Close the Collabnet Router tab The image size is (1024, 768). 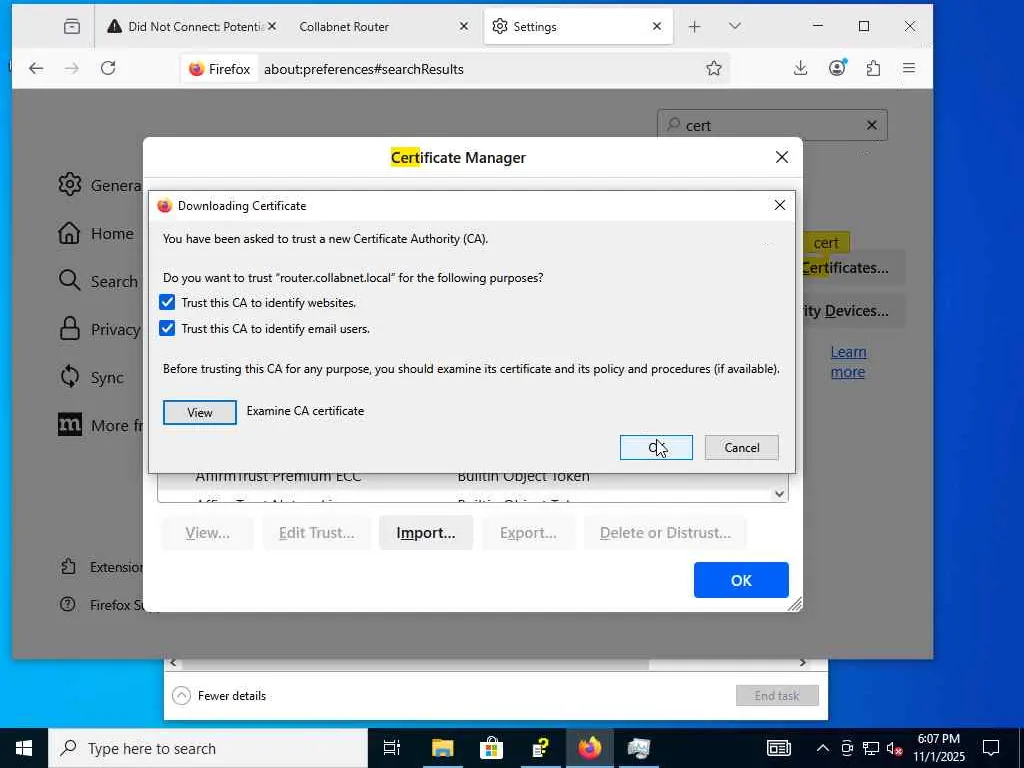(x=464, y=26)
